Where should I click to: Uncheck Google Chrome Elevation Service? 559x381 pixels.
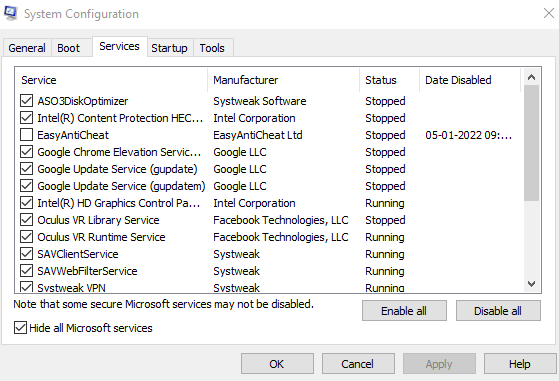pyautogui.click(x=26, y=152)
